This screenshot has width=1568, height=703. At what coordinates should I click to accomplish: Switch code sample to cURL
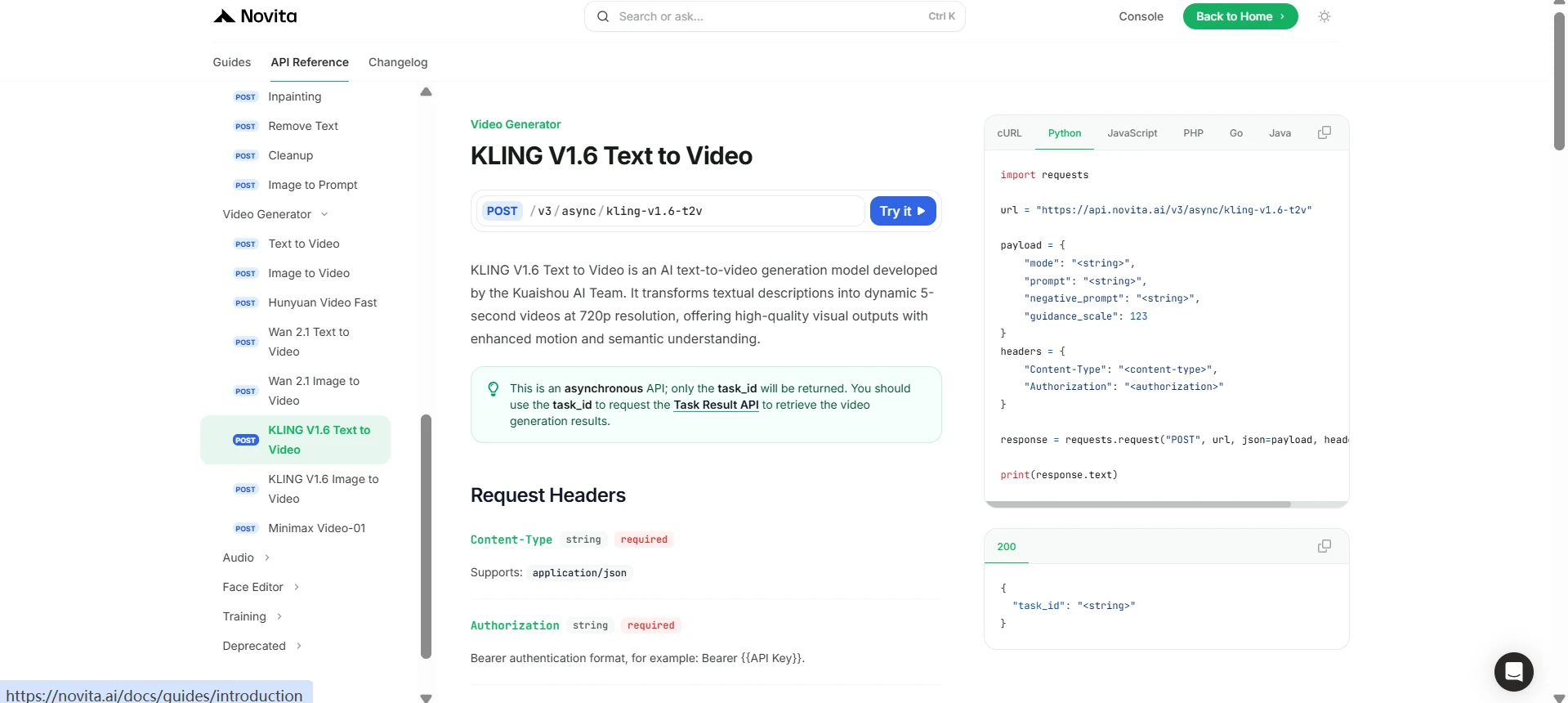point(1009,133)
